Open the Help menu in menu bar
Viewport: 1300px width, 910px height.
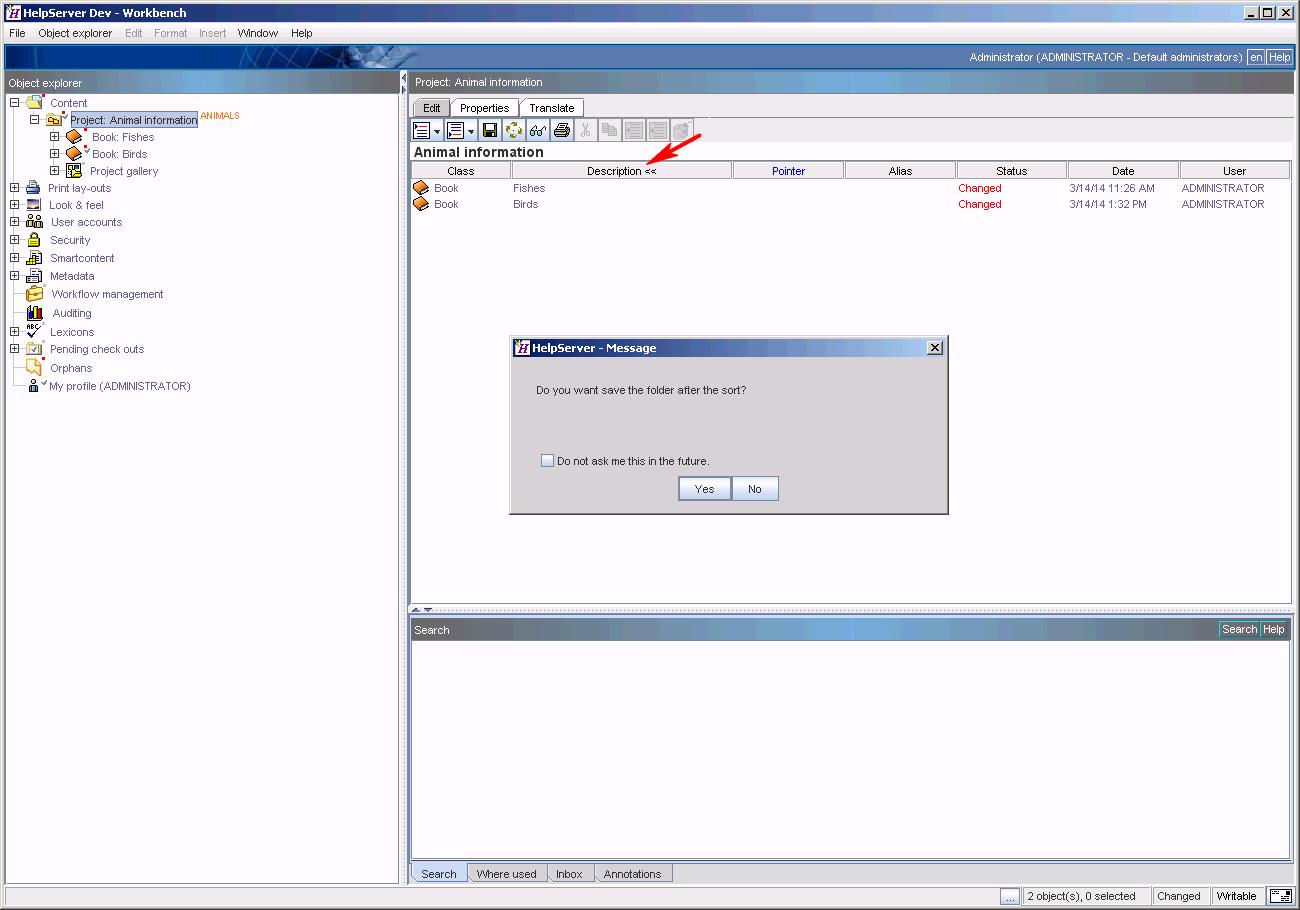pos(302,33)
